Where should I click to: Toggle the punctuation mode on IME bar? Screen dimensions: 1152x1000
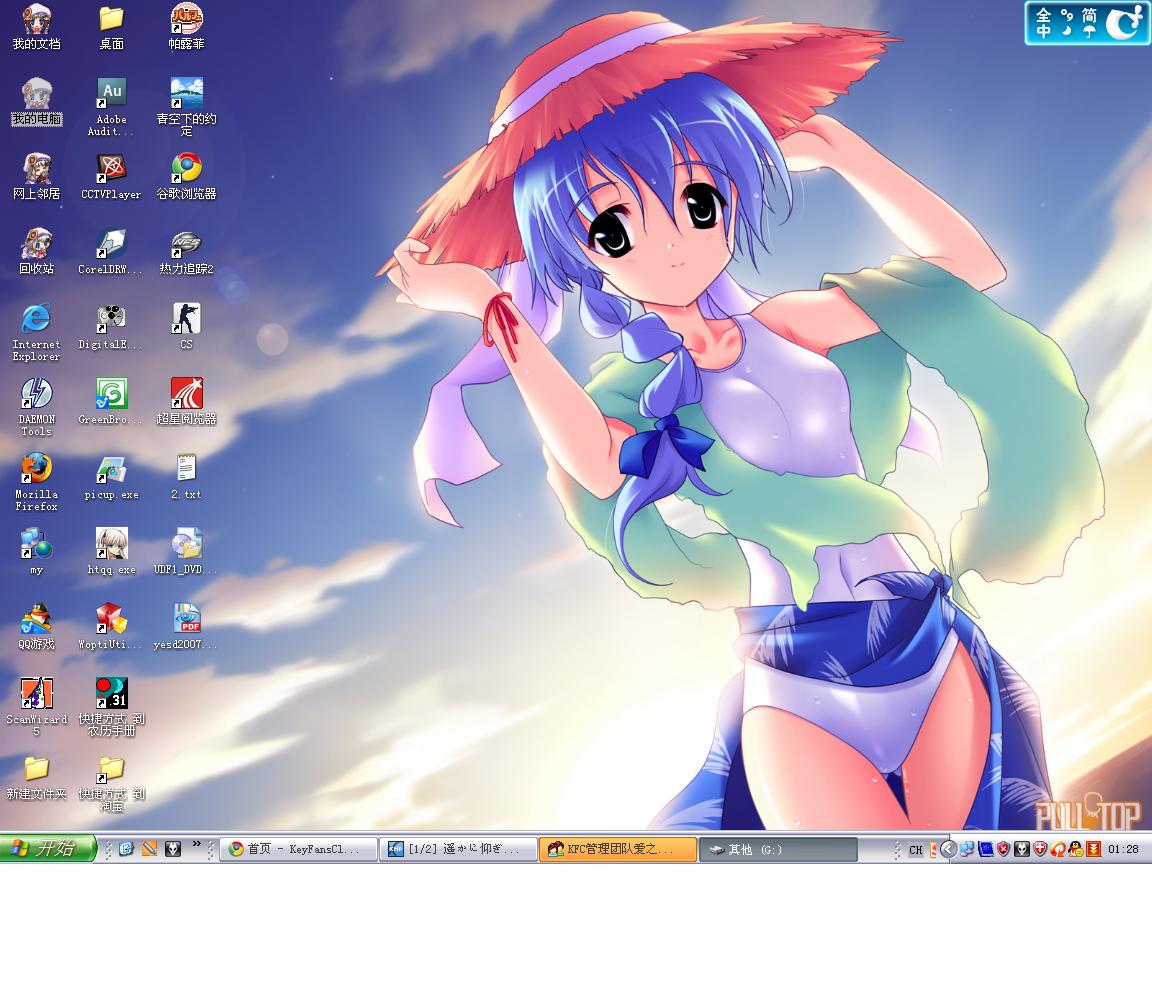(x=1066, y=14)
